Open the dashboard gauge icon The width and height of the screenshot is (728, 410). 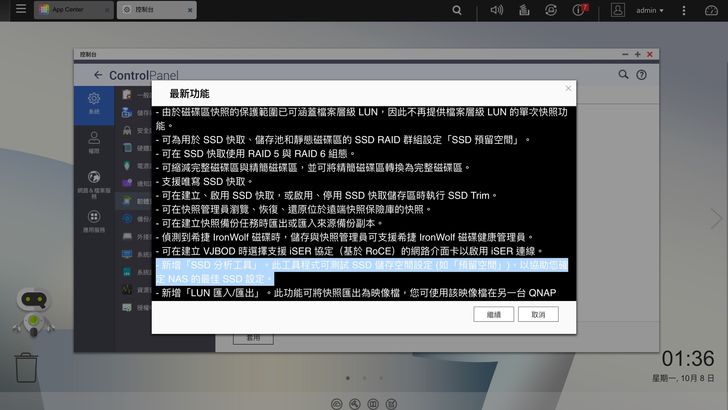point(711,10)
